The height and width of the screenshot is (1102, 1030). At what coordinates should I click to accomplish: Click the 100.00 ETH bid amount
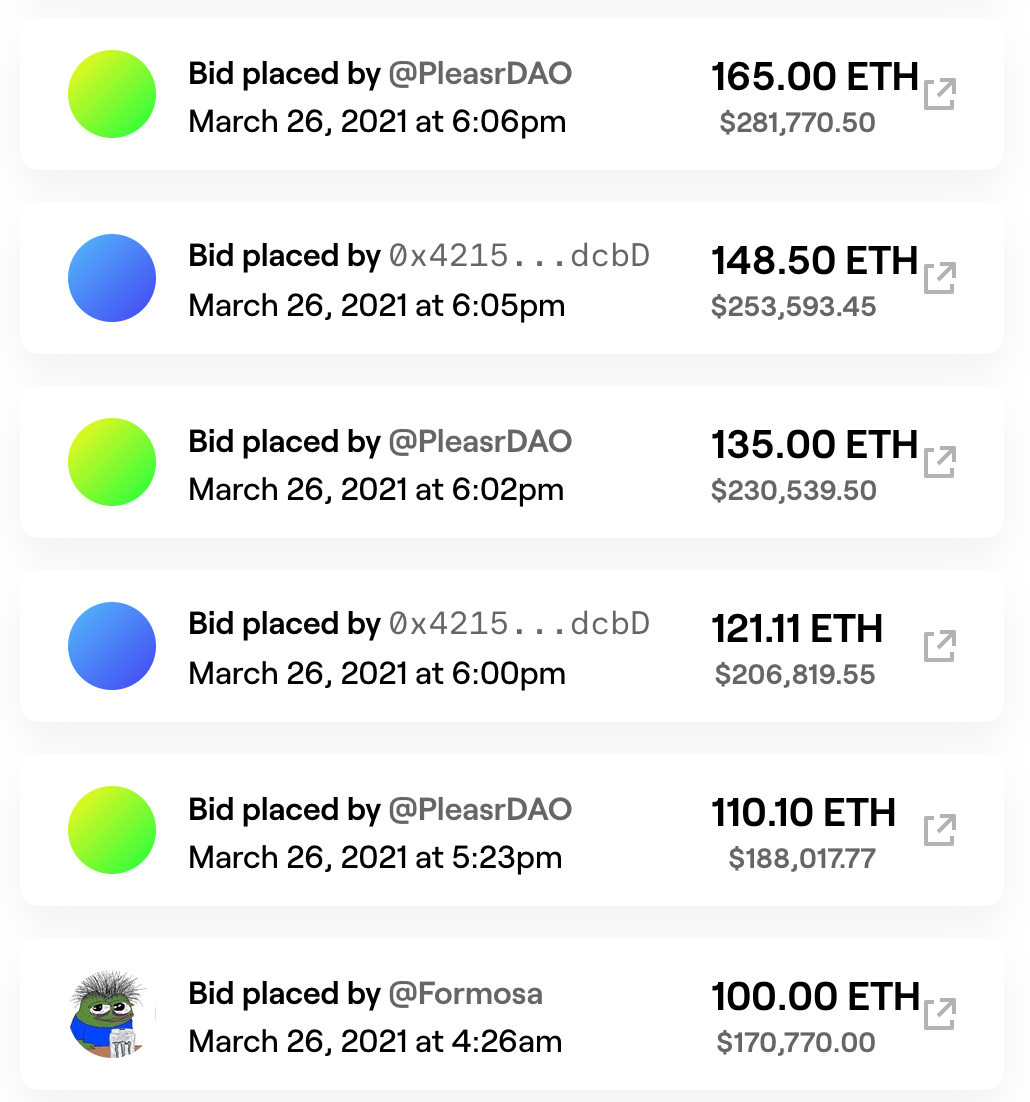(x=815, y=997)
